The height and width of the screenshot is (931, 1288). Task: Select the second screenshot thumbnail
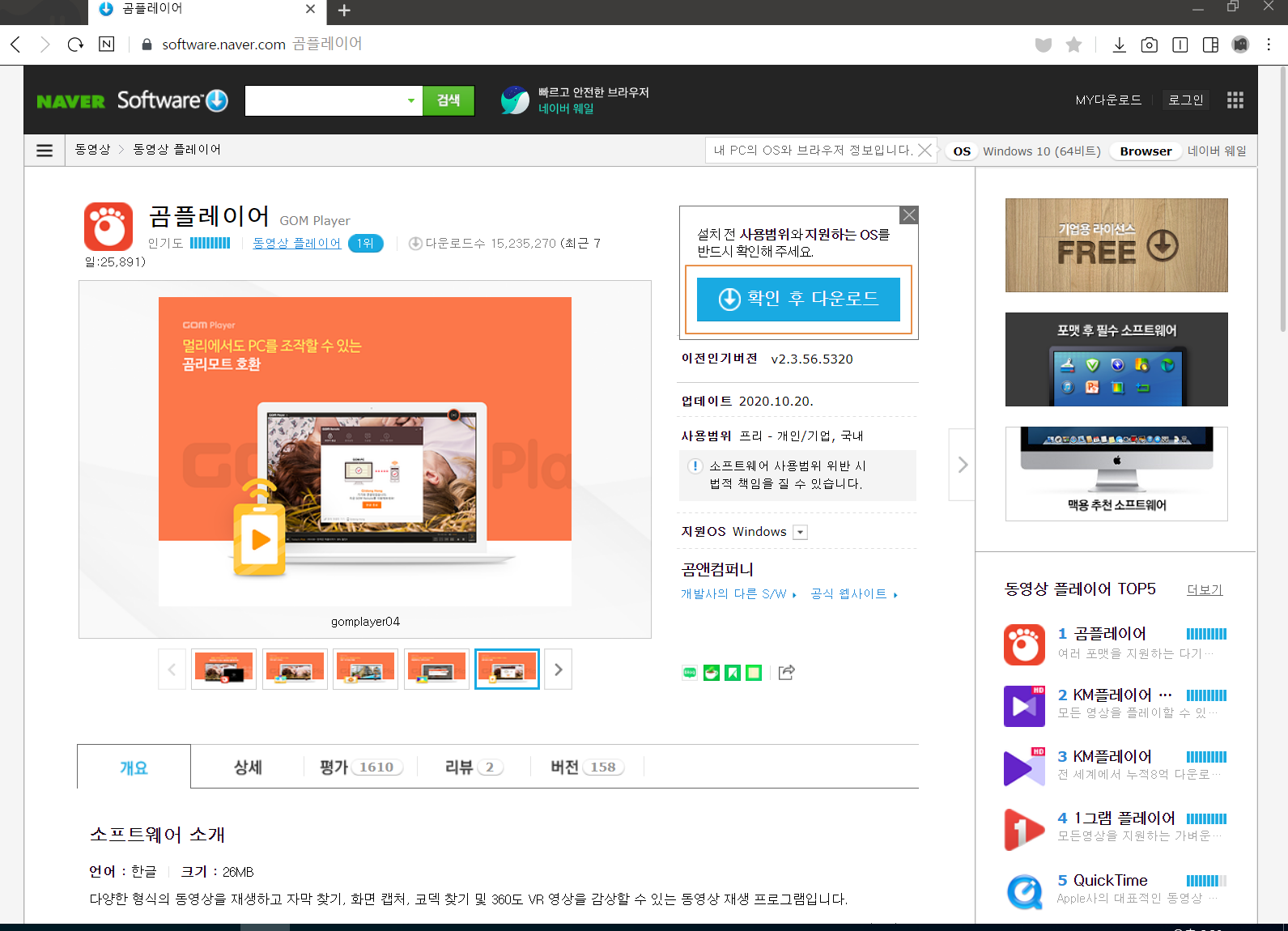coord(295,669)
